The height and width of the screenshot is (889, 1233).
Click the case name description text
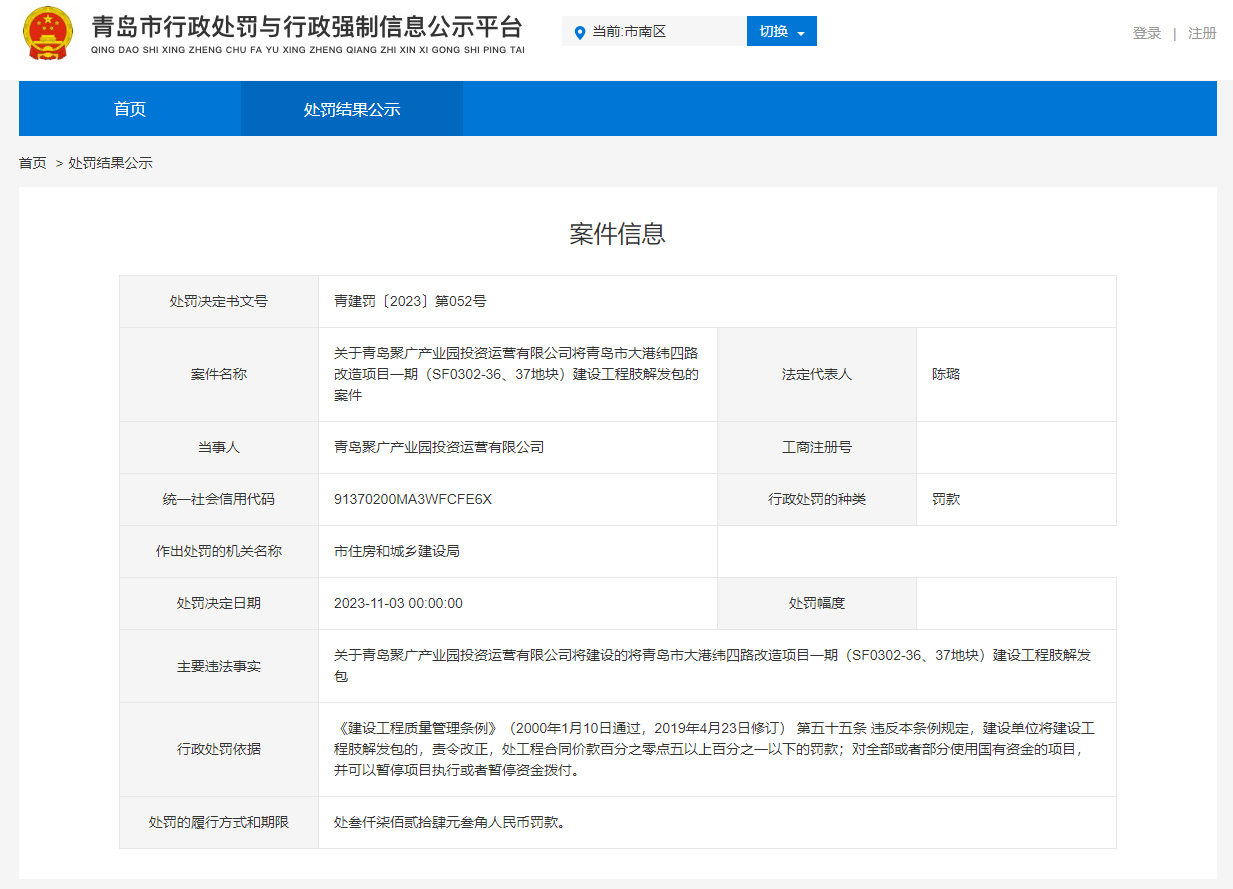[517, 374]
